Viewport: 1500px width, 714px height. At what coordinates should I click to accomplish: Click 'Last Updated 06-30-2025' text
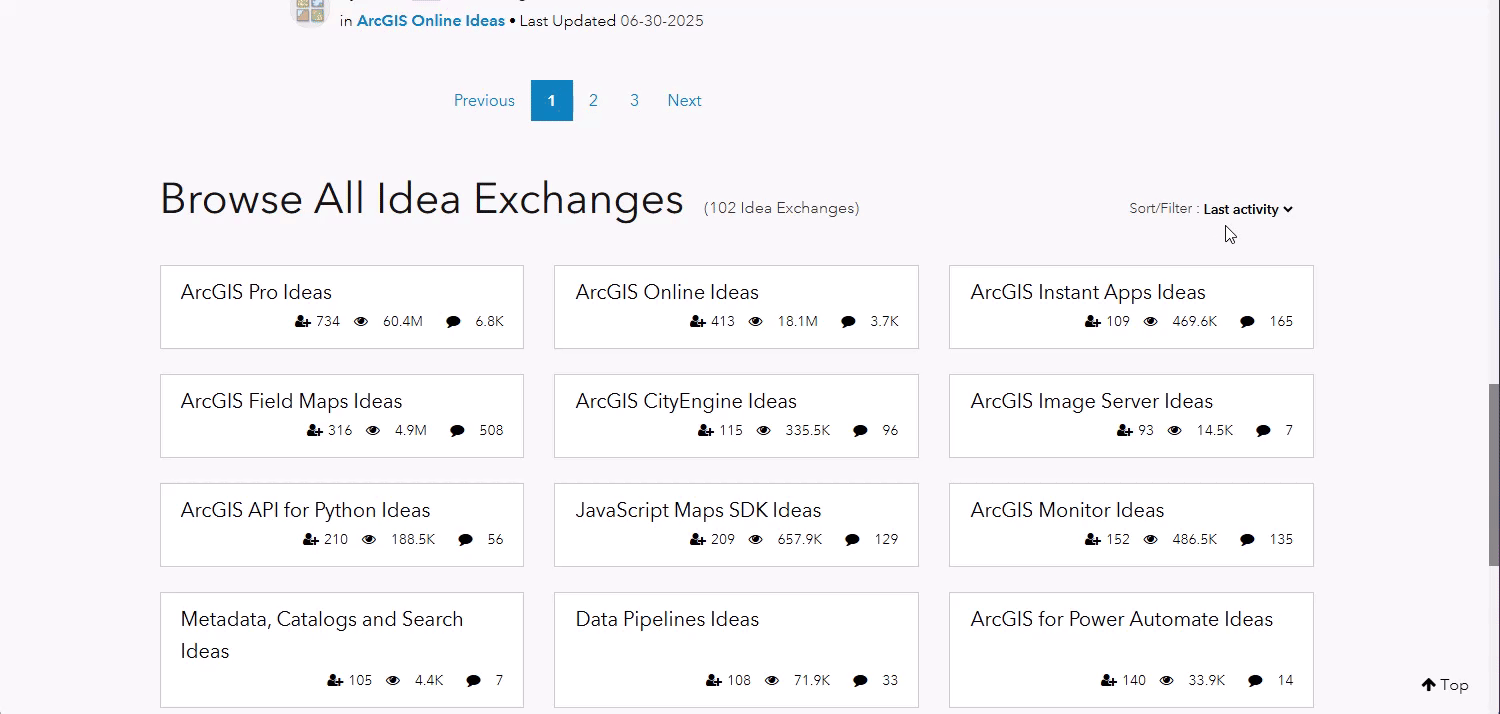point(612,20)
